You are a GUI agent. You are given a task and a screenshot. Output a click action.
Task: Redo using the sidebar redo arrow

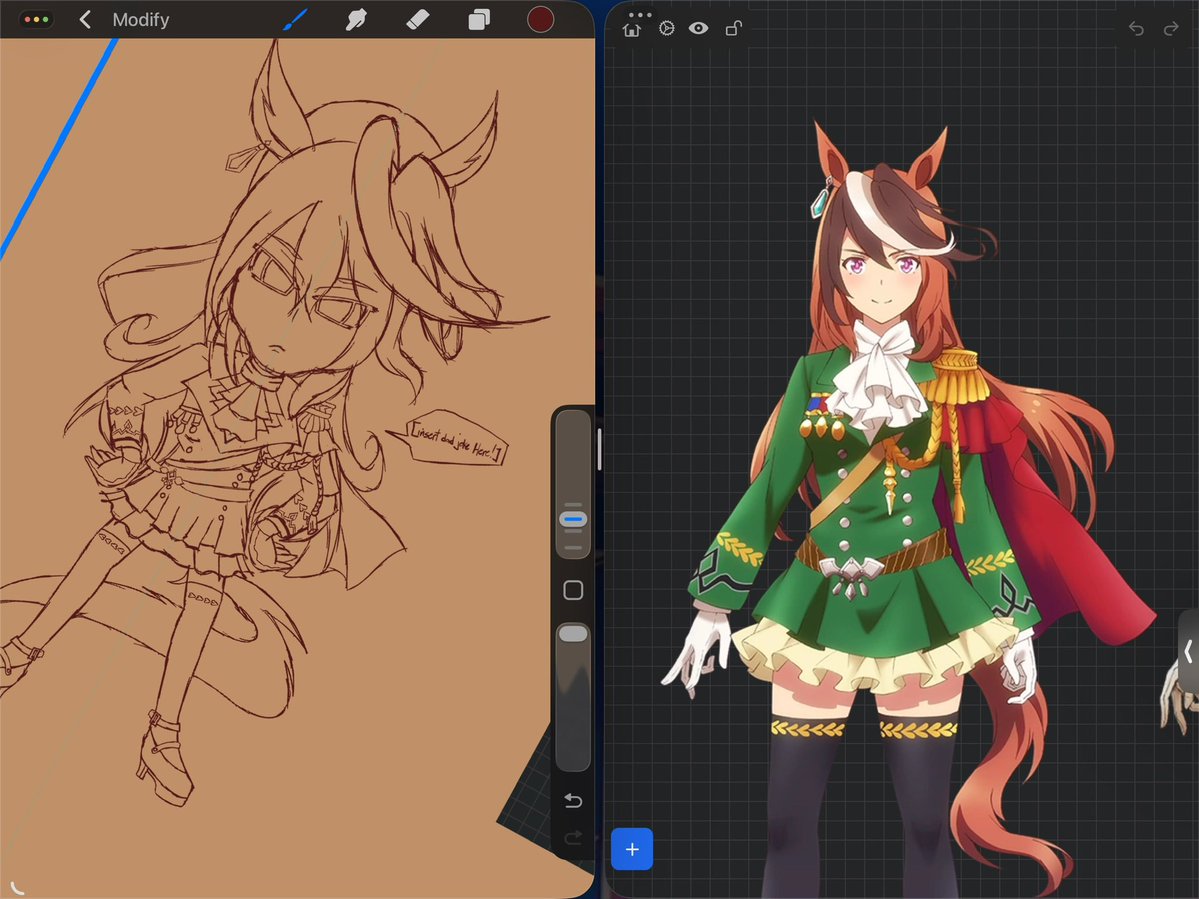[x=573, y=838]
